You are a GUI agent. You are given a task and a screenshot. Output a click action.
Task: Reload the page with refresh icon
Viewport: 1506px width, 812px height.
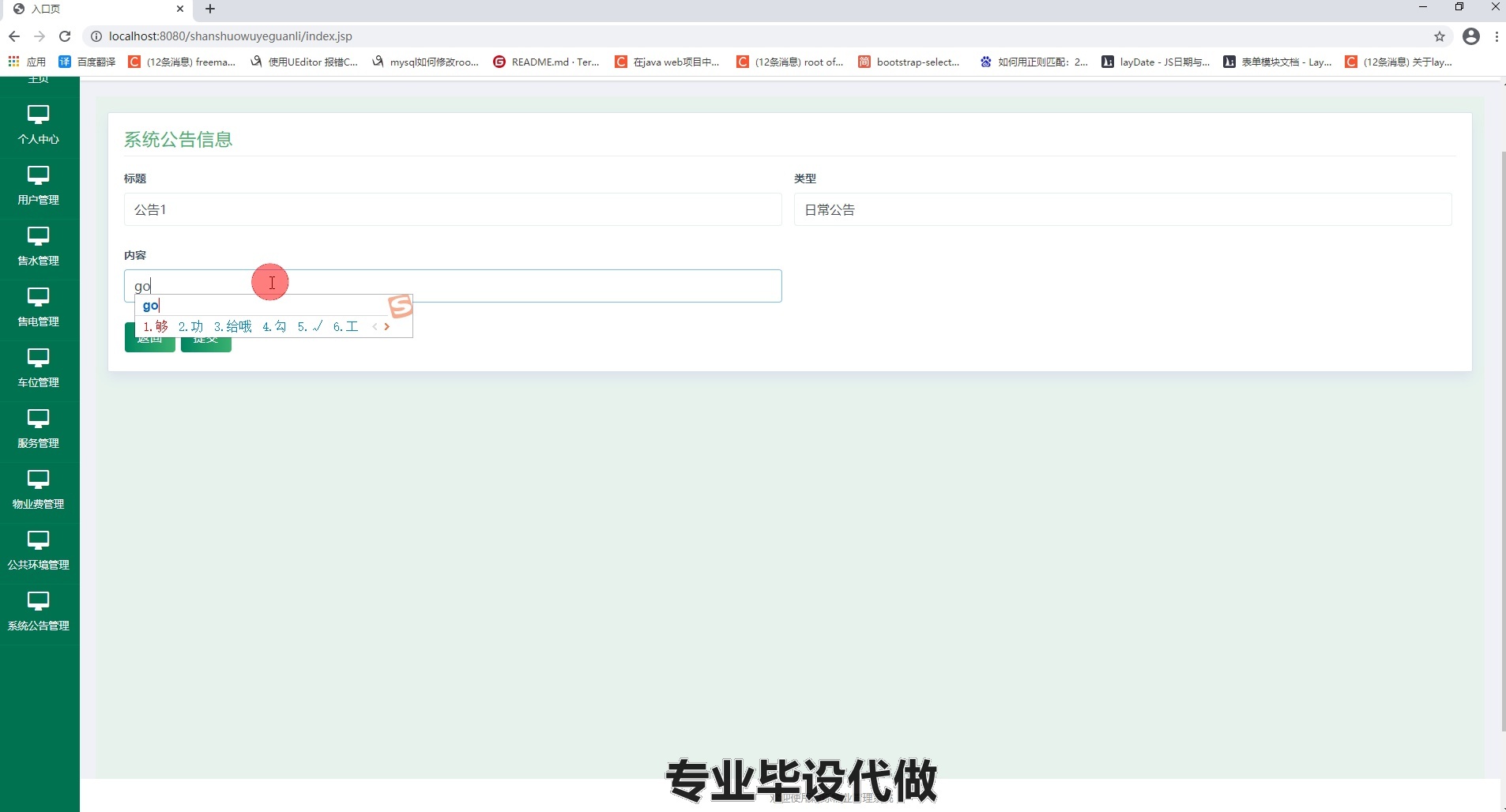click(x=65, y=36)
